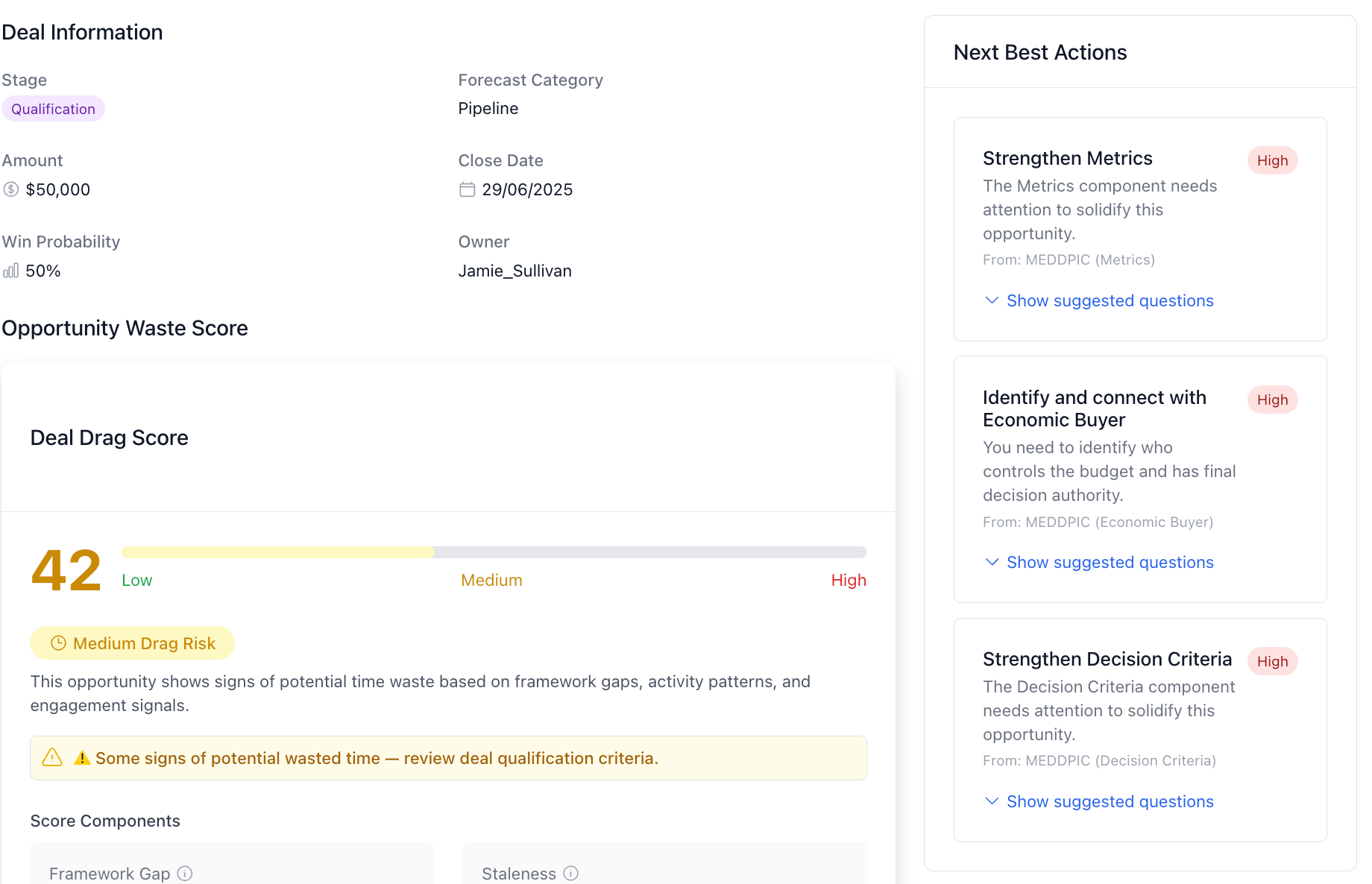1372x884 pixels.
Task: Click the info icon next to Framework Gap
Action: (x=185, y=873)
